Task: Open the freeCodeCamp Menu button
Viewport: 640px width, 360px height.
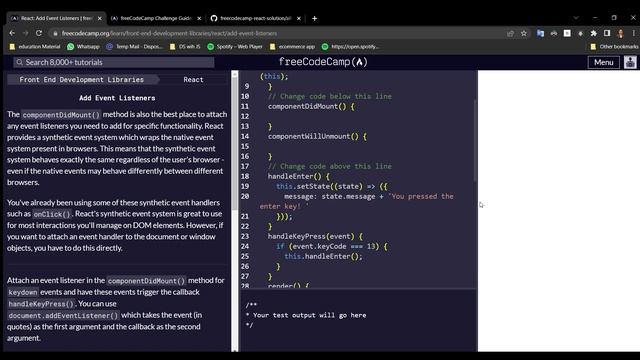Action: point(603,62)
